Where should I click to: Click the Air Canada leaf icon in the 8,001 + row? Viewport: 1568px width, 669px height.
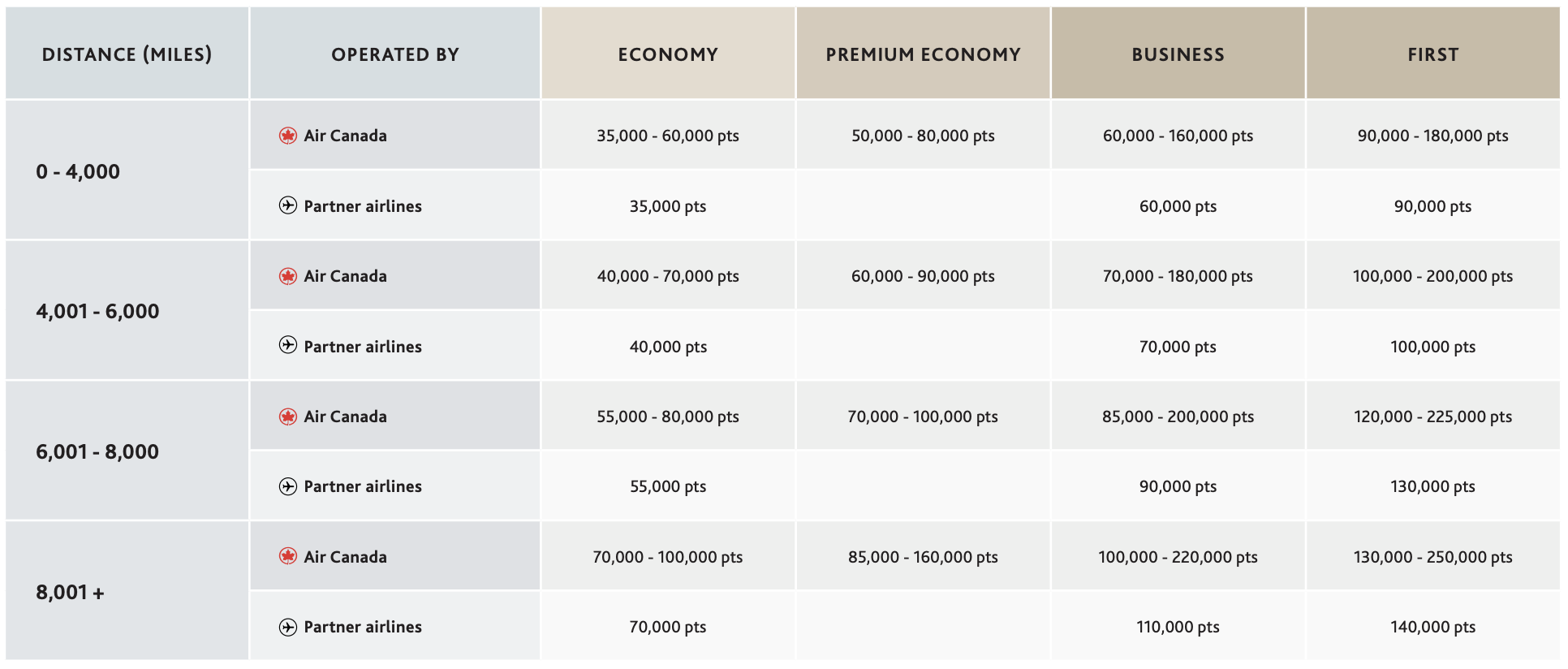(x=287, y=556)
